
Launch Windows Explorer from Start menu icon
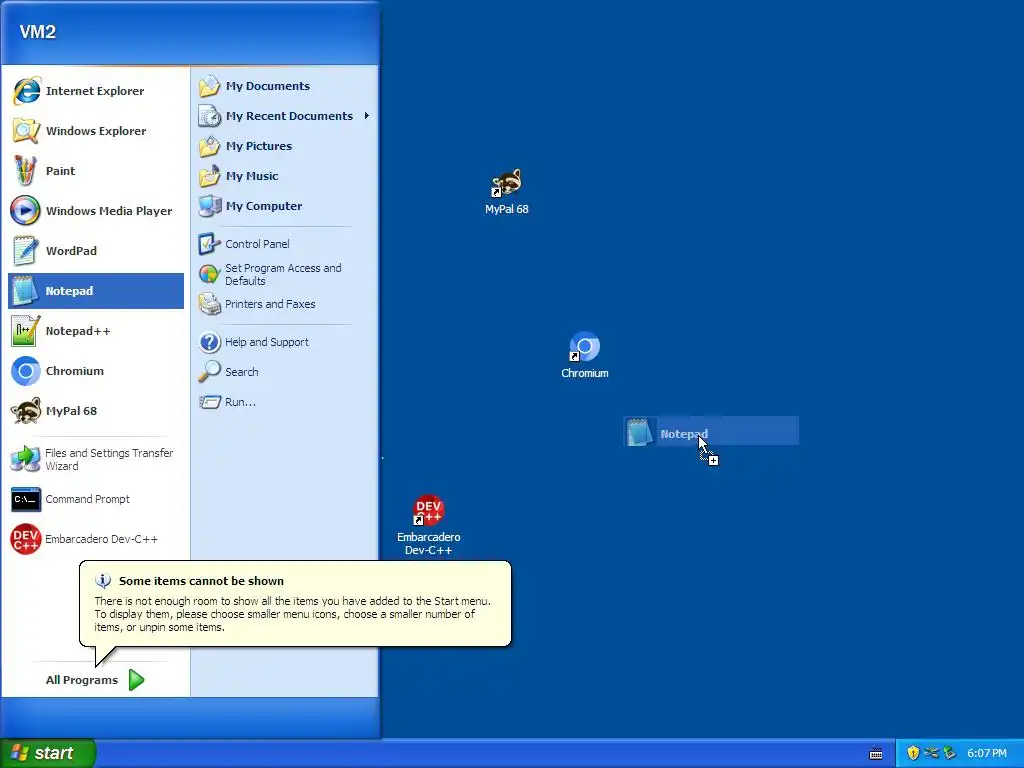pos(26,131)
